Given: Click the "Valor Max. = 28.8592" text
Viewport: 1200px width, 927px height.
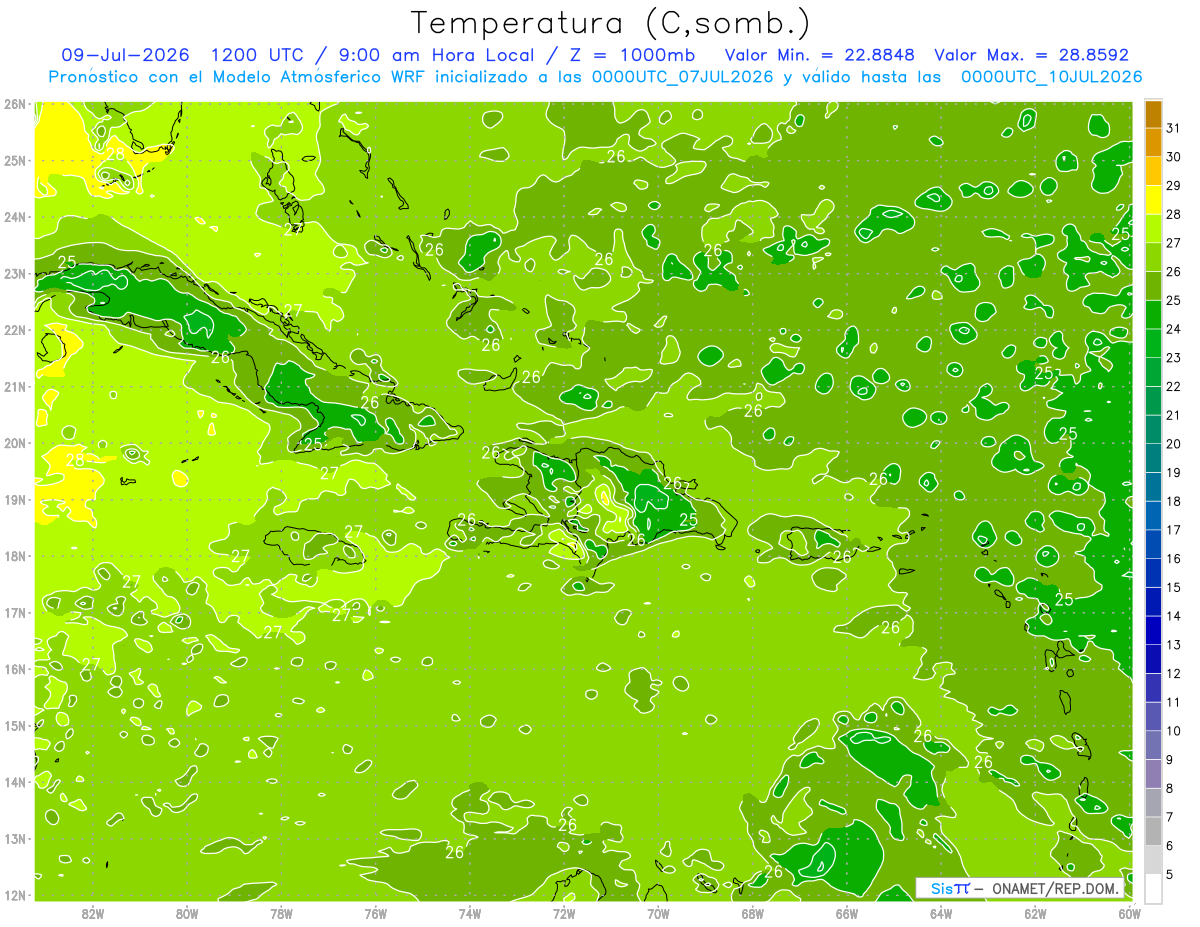Looking at the screenshot, I should (1031, 55).
